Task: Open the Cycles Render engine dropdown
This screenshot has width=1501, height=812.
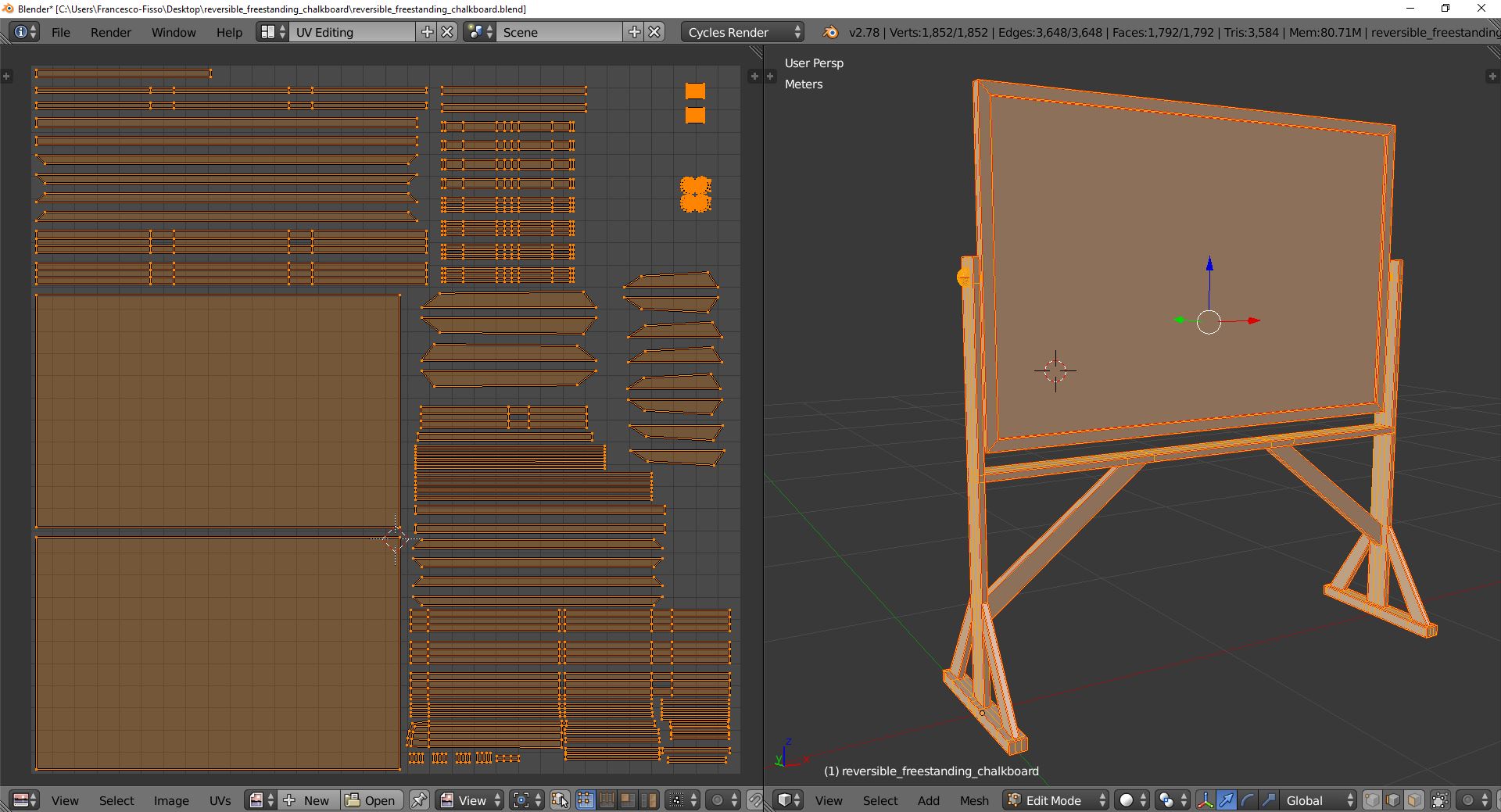Action: [x=743, y=32]
